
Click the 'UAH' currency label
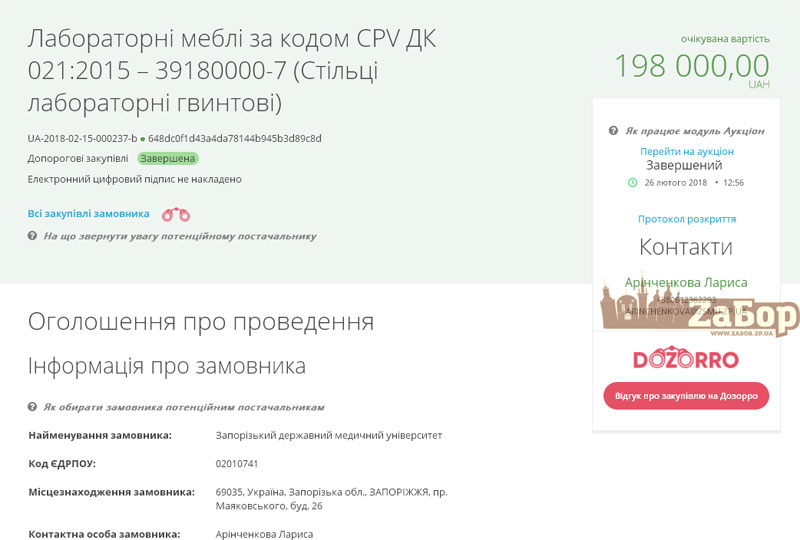click(759, 84)
